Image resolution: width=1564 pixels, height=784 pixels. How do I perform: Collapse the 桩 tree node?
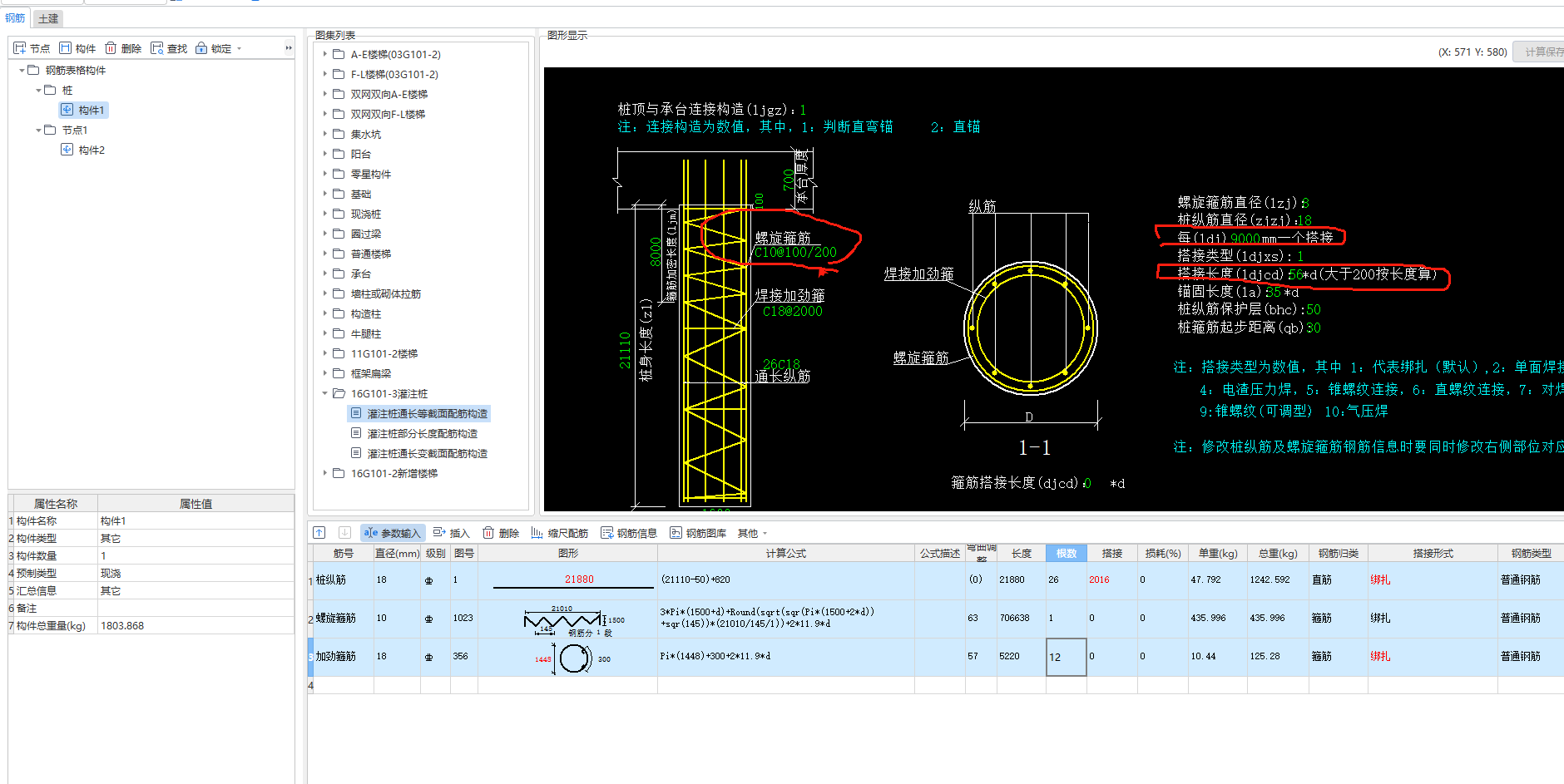pos(38,91)
